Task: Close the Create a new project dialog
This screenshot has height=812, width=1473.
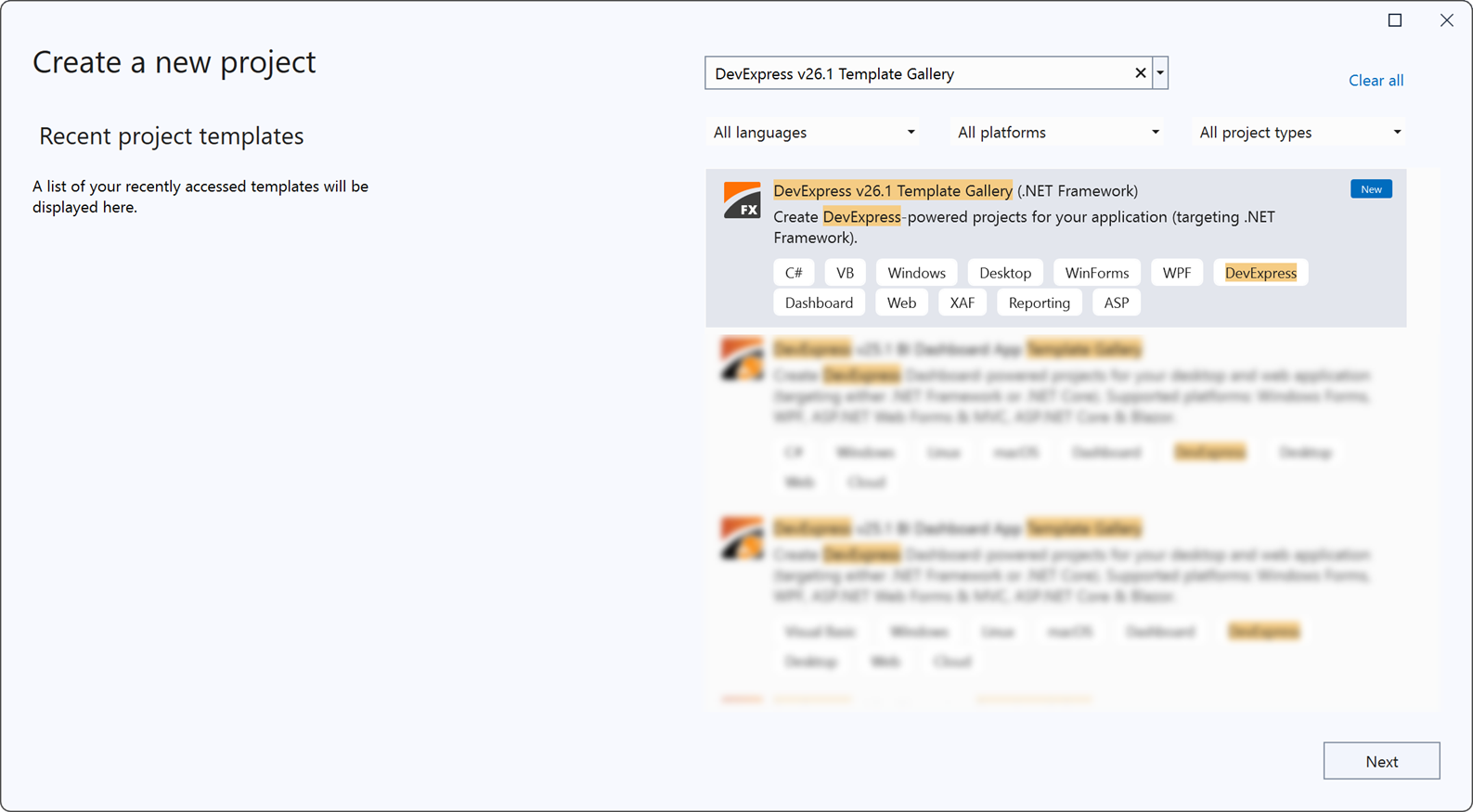Action: [1446, 20]
